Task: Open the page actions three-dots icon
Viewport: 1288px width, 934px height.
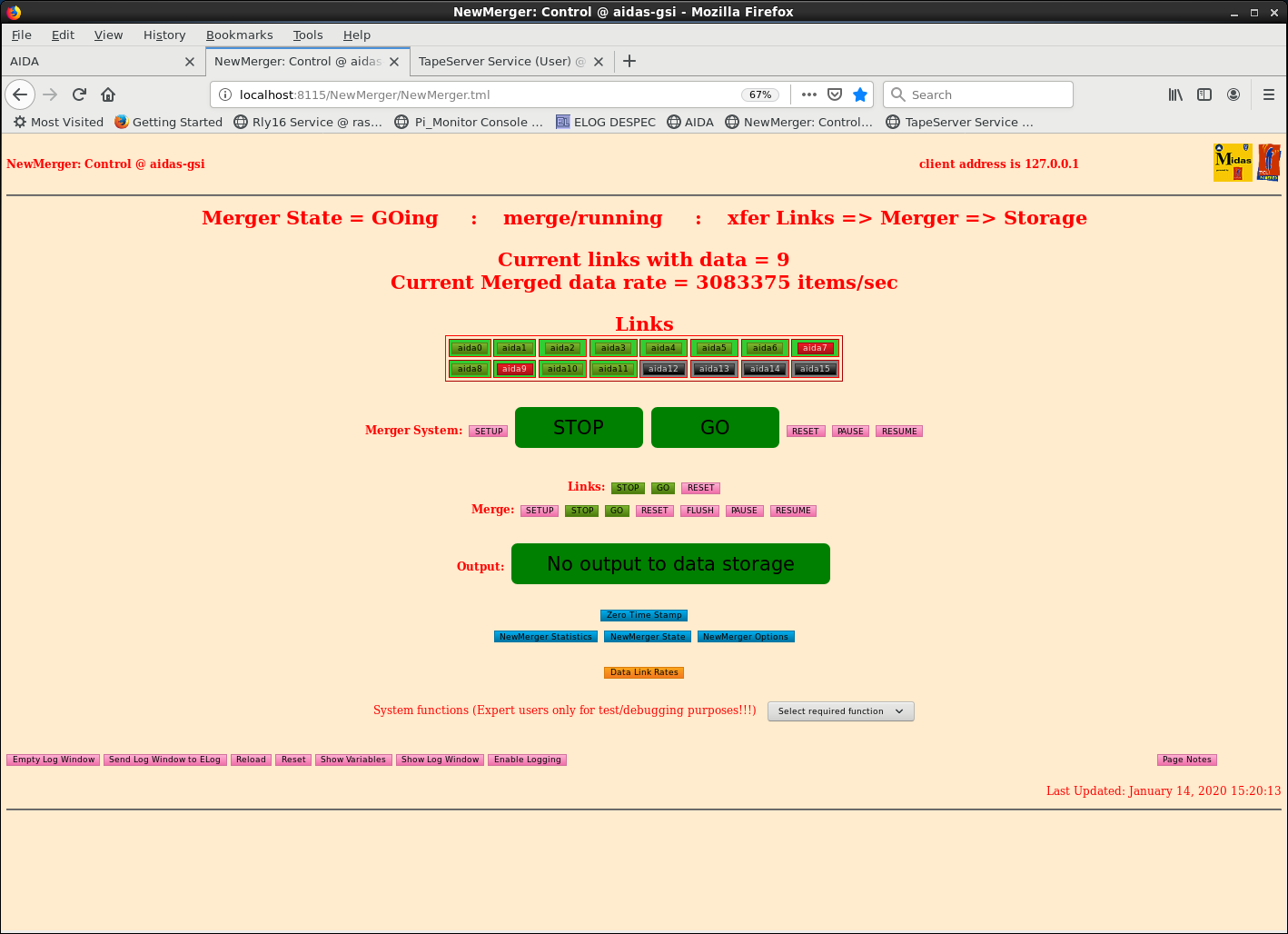Action: [x=809, y=94]
